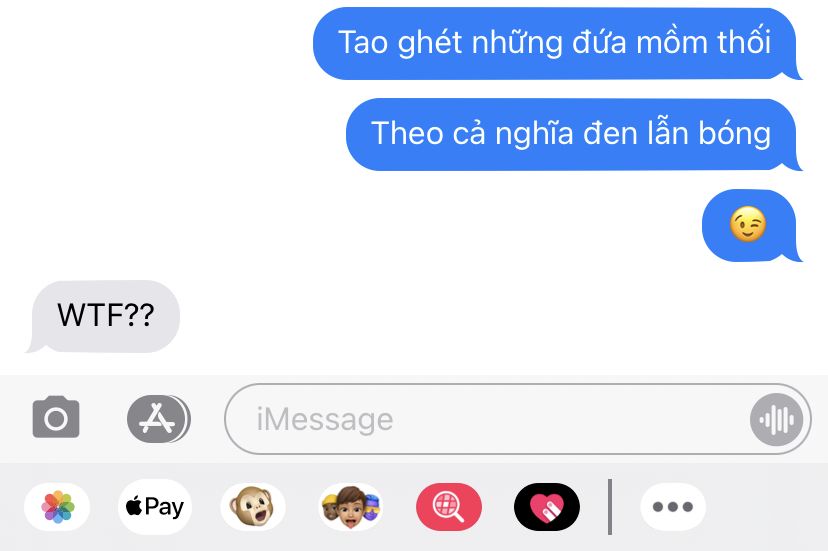The image size is (828, 551).
Task: Click the "iMessage" placeholder text
Action: [x=325, y=419]
